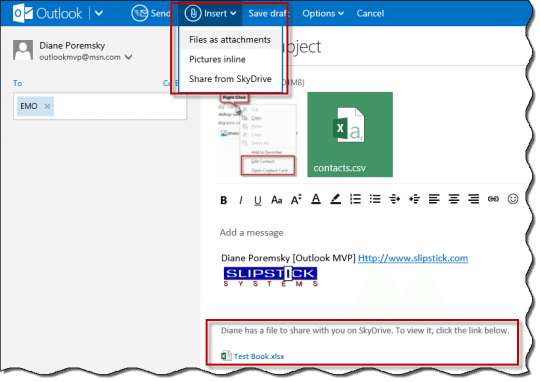Choose Files as attachments
The width and height of the screenshot is (540, 382).
(x=230, y=40)
